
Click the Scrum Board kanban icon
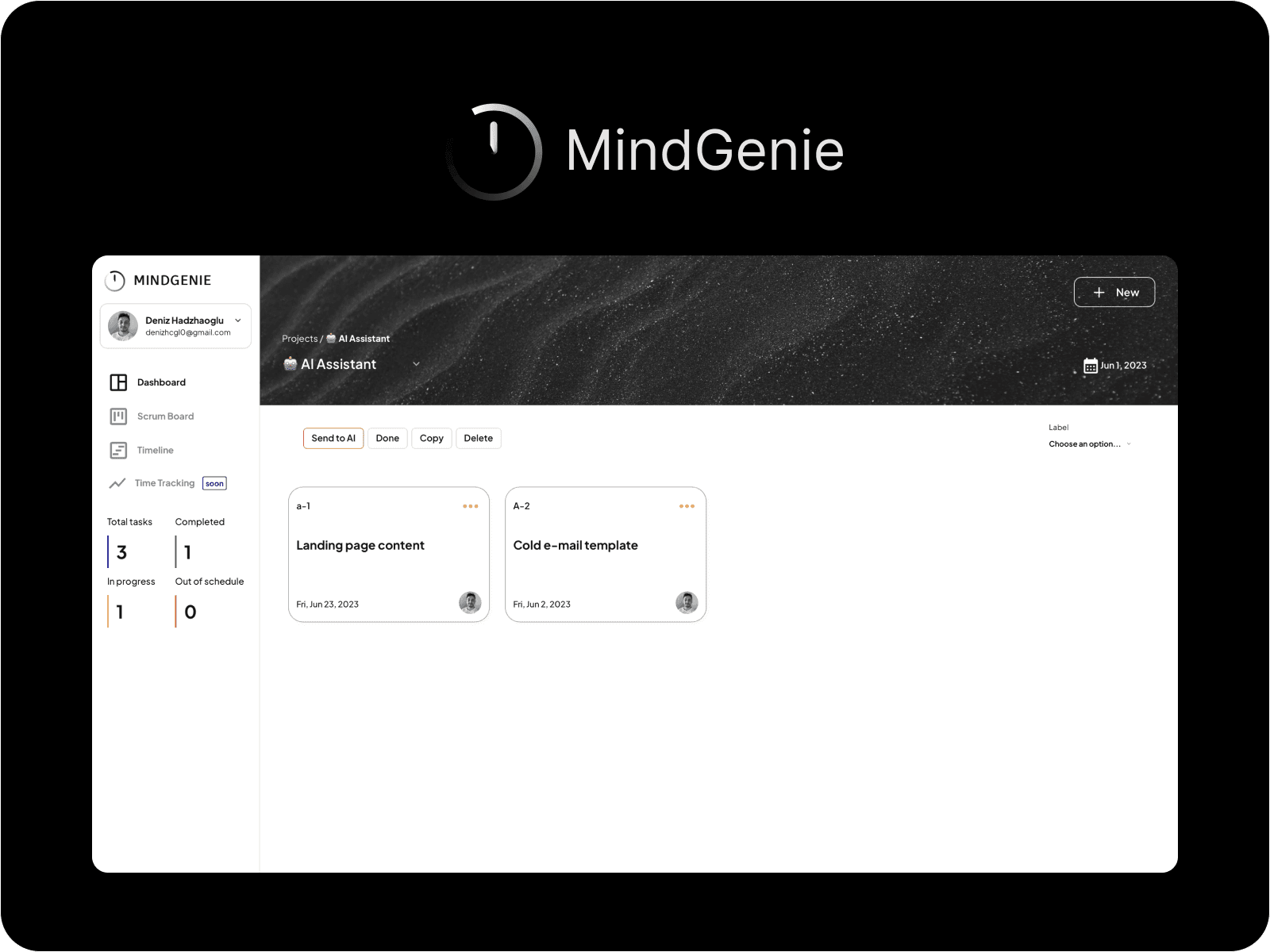[117, 416]
